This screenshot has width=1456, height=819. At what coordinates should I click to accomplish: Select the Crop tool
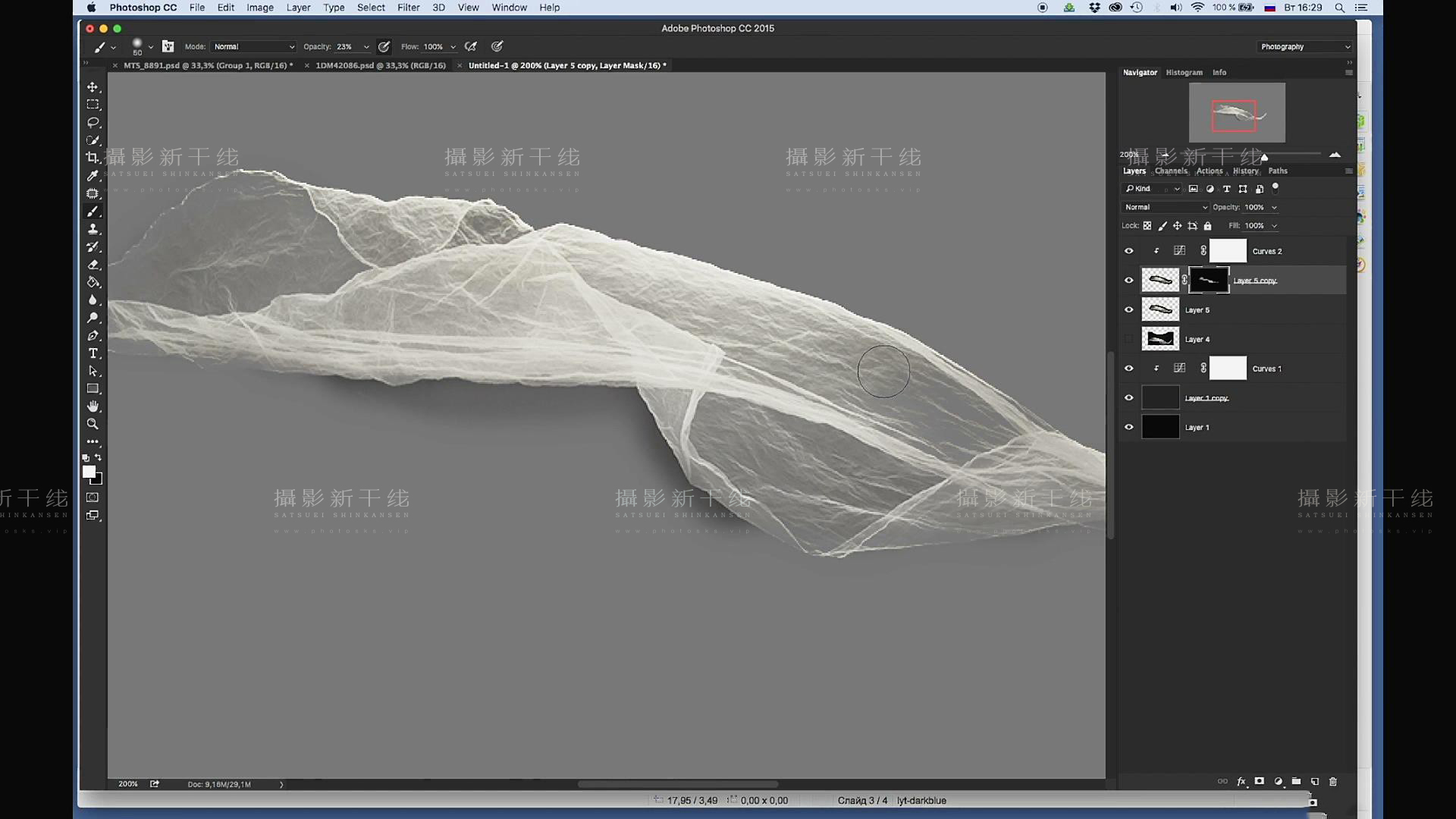tap(93, 158)
